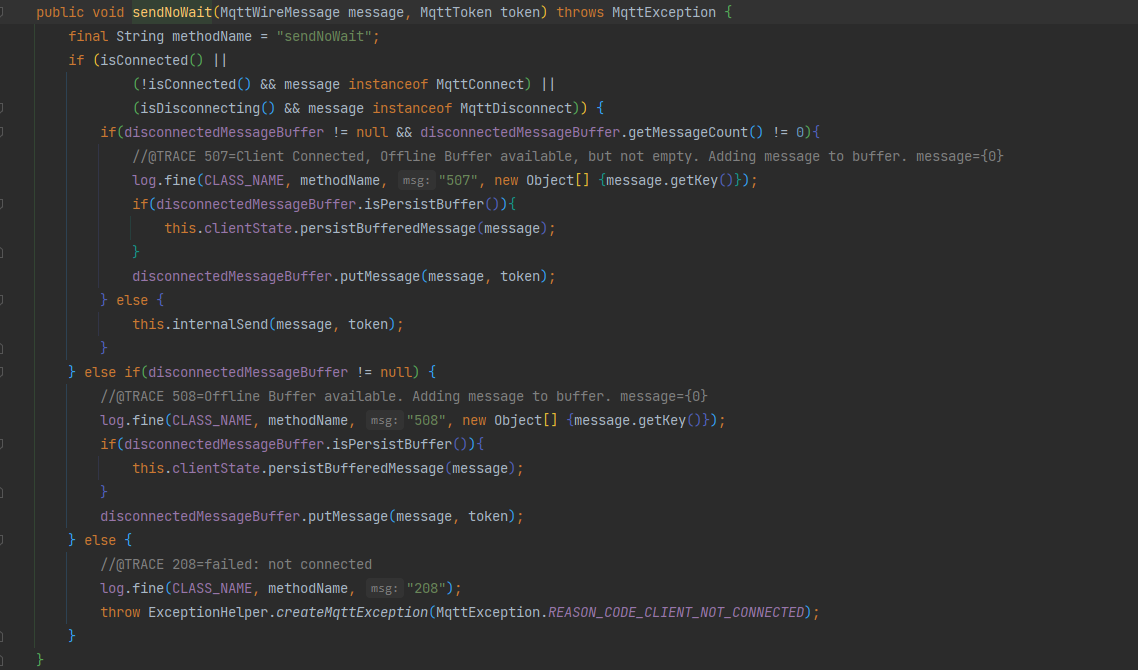Screen dimensions: 1138x670
Task: Click methodName in the "208" log line
Action: [x=308, y=588]
